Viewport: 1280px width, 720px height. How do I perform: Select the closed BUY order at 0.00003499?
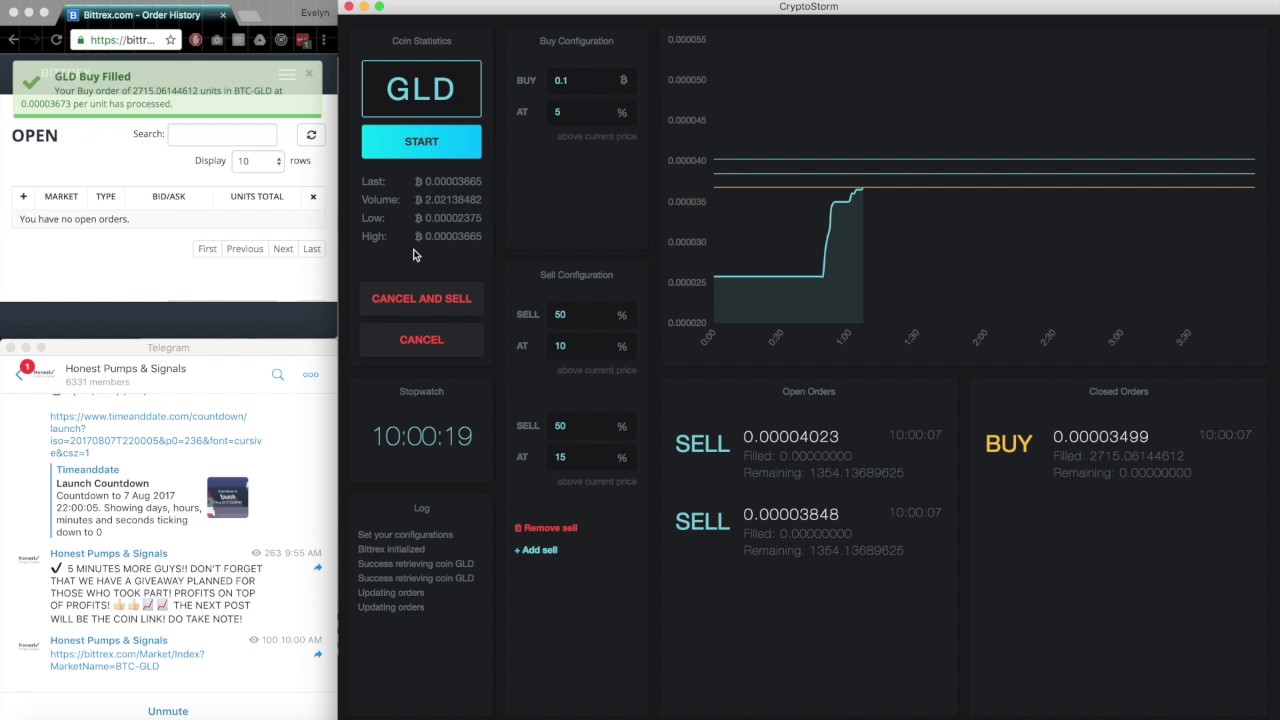point(1118,453)
